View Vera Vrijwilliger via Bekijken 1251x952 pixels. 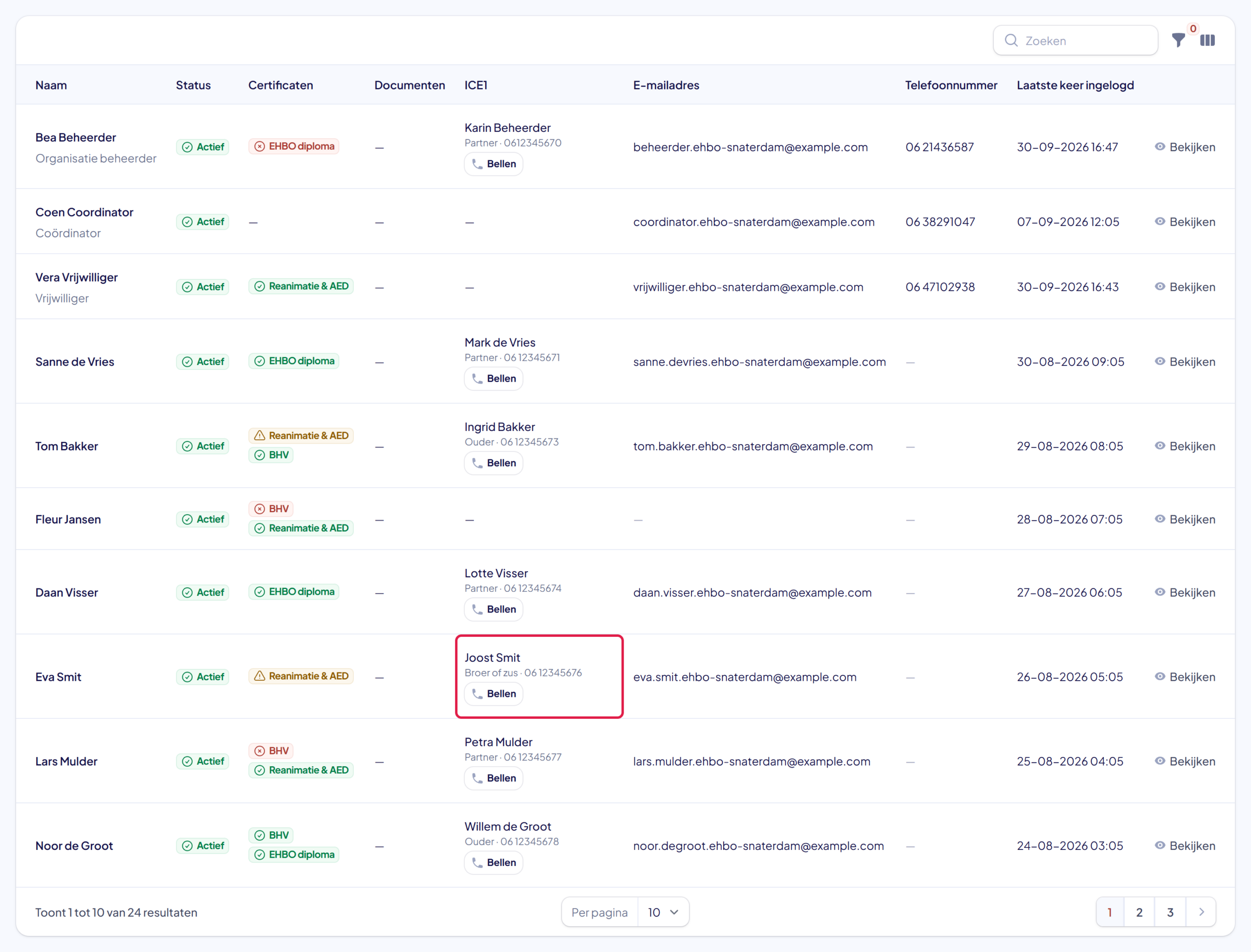pos(1185,287)
